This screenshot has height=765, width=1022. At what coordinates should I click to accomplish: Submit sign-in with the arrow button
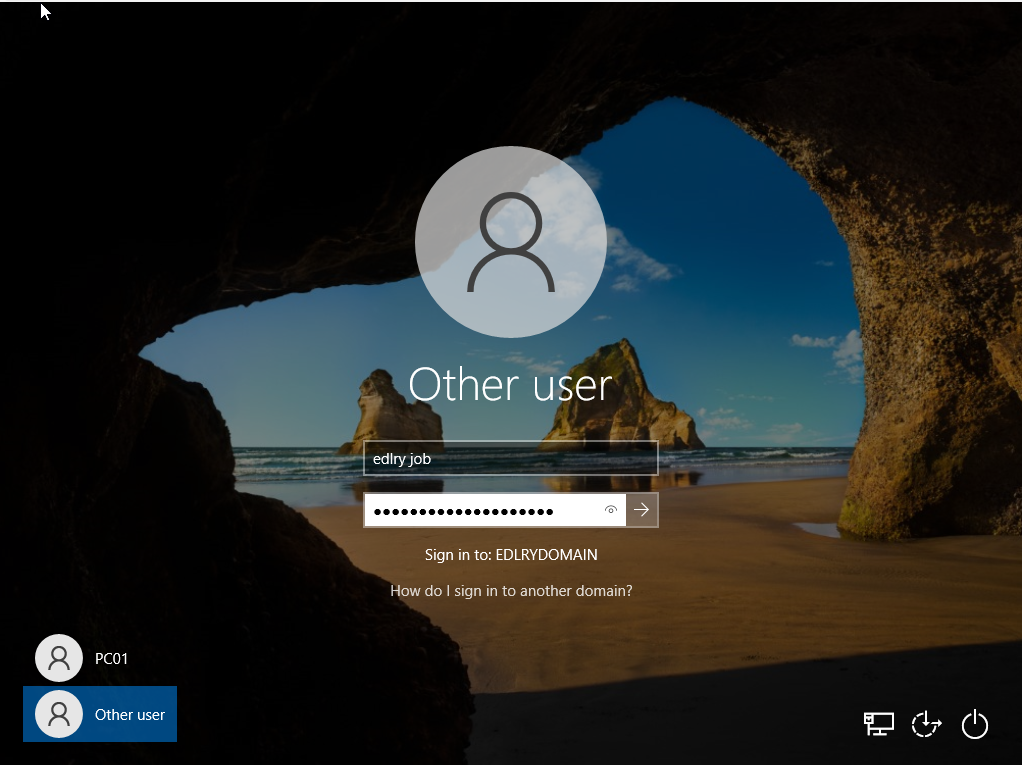coord(642,510)
